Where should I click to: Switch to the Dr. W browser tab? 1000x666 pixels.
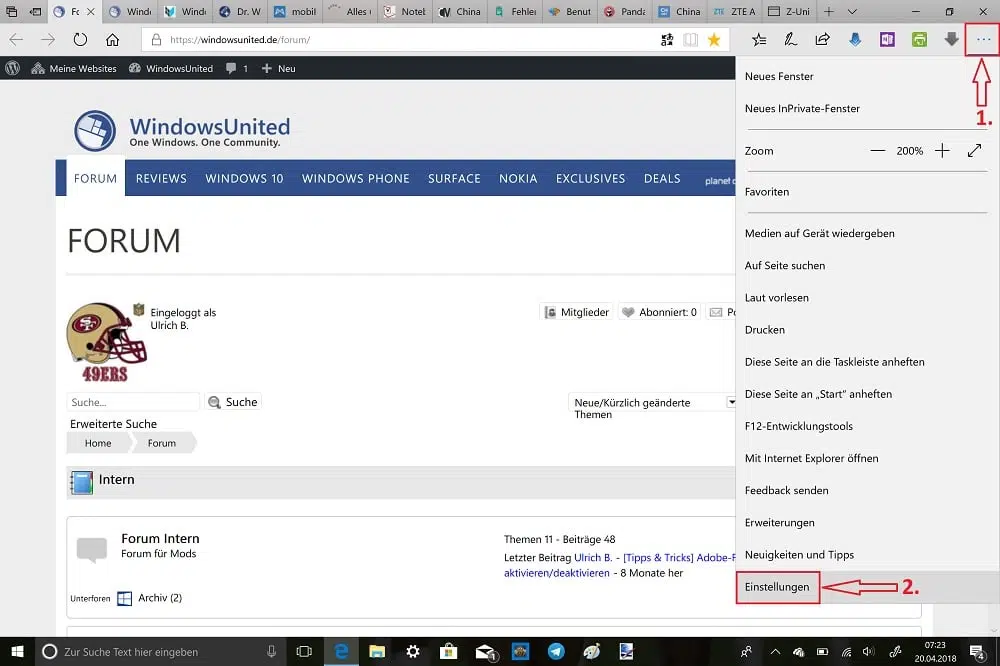(x=240, y=11)
